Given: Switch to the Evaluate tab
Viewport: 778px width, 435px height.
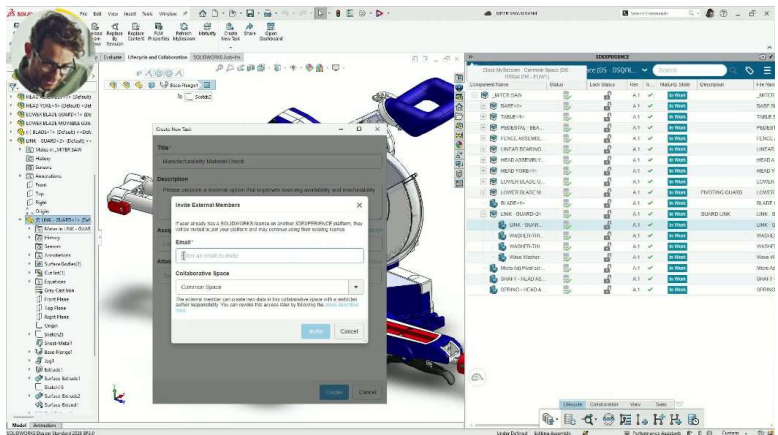Looking at the screenshot, I should pos(112,58).
